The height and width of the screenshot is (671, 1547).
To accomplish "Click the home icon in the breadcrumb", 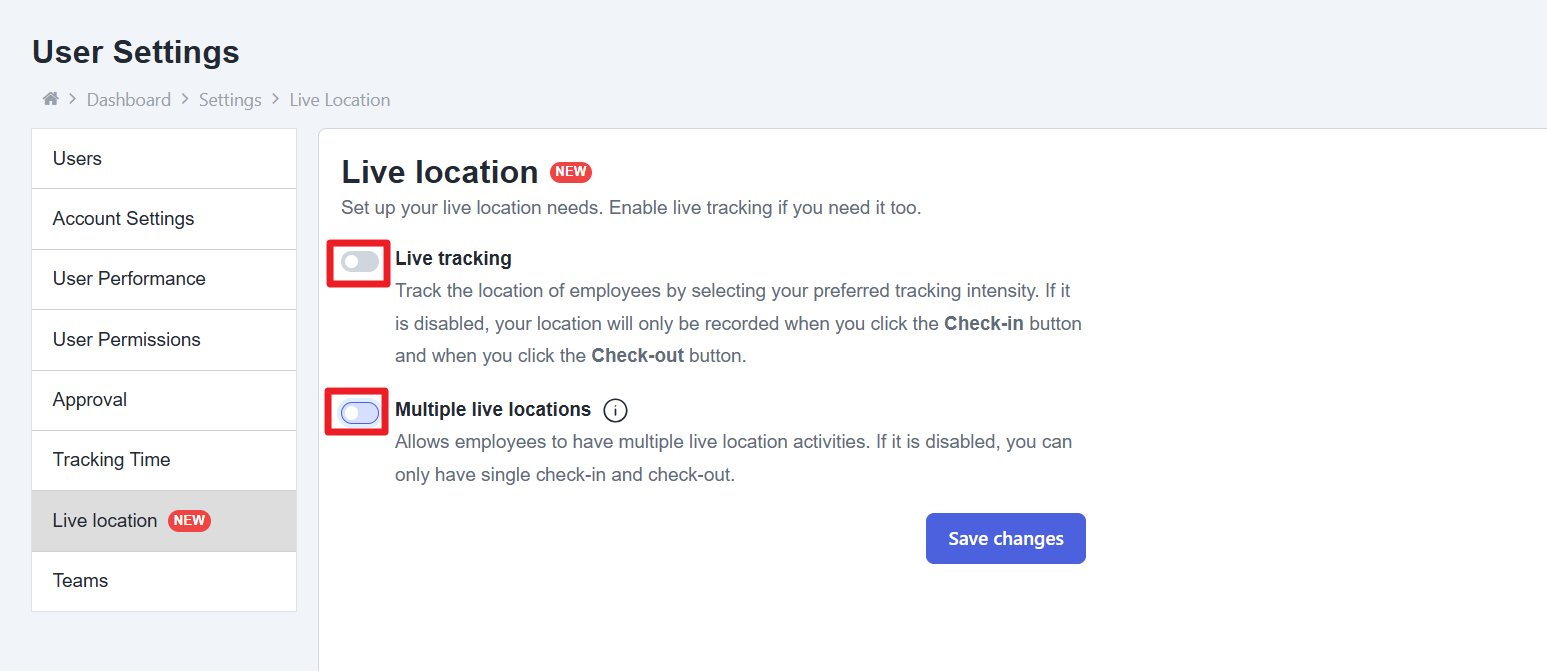I will 50,99.
